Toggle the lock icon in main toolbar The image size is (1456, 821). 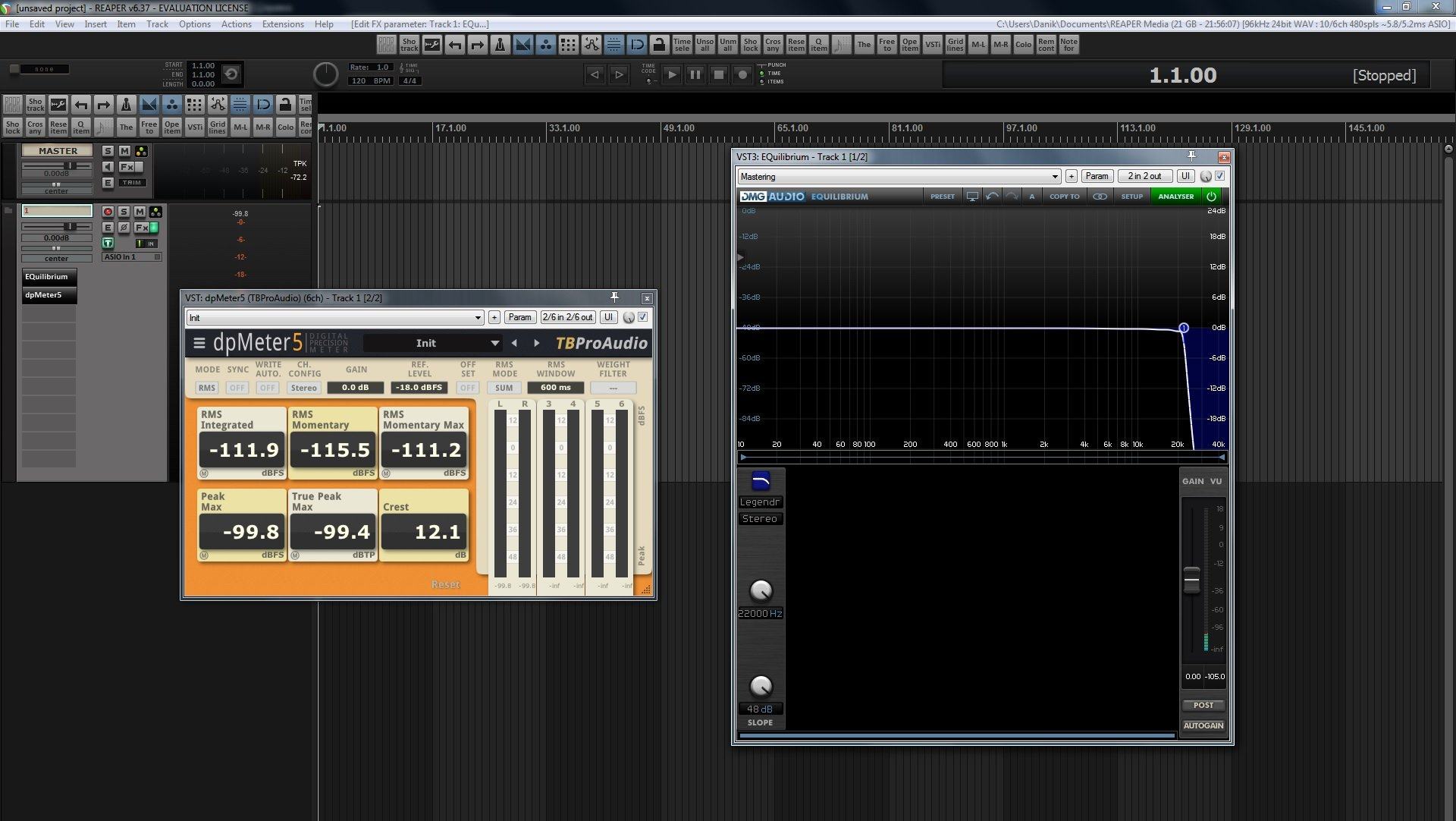(659, 46)
